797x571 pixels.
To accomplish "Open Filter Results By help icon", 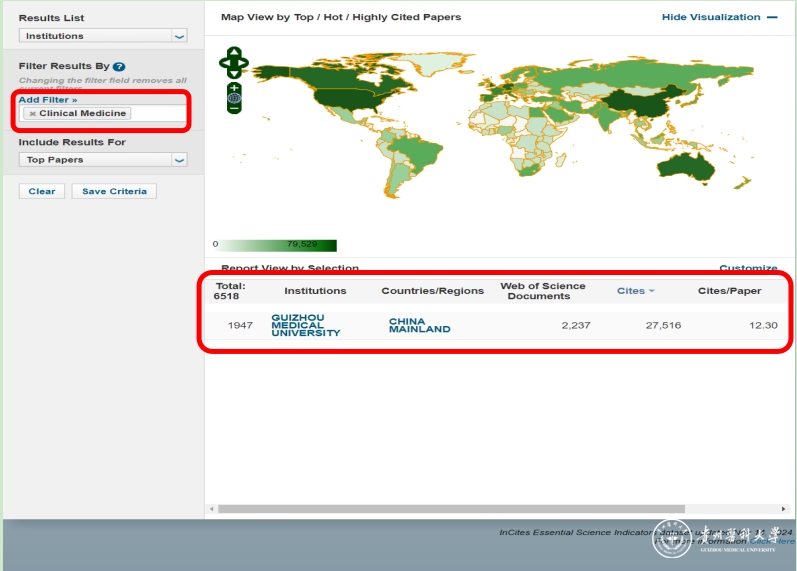I will point(119,66).
